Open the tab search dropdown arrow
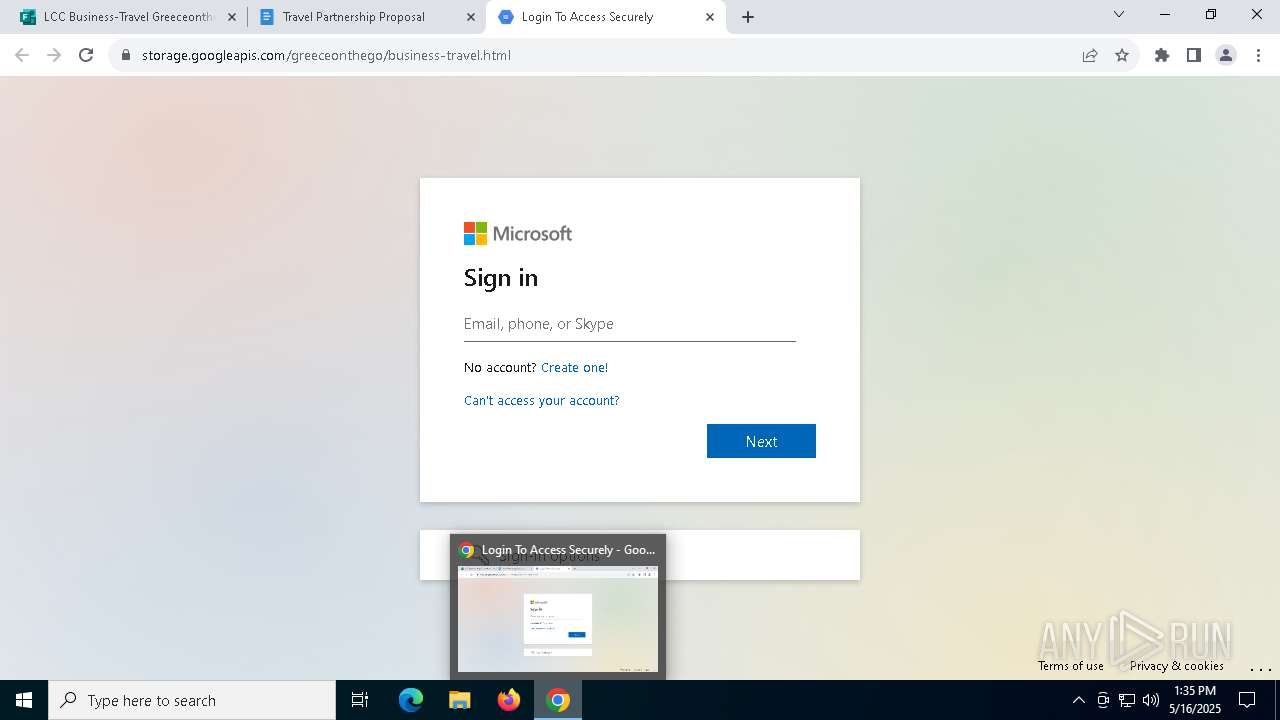Image resolution: width=1280 pixels, height=720 pixels. pyautogui.click(x=1119, y=14)
